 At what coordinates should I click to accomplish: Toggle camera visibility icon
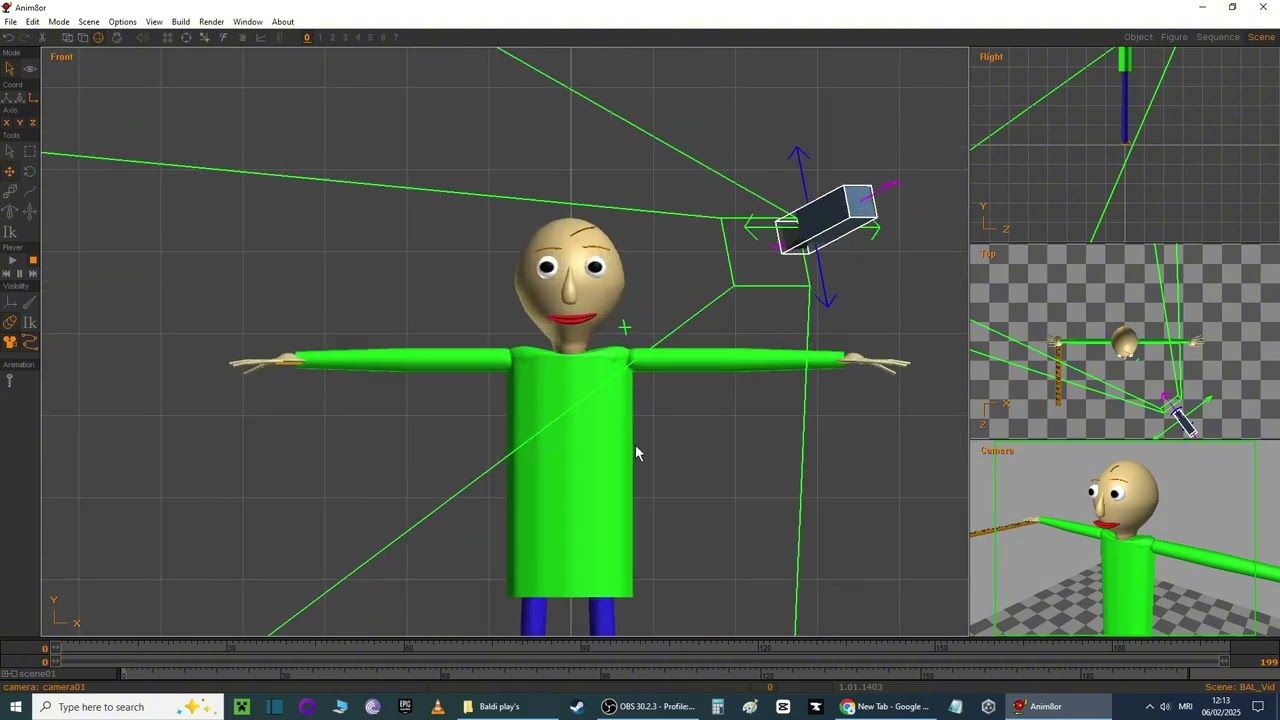tap(9, 343)
